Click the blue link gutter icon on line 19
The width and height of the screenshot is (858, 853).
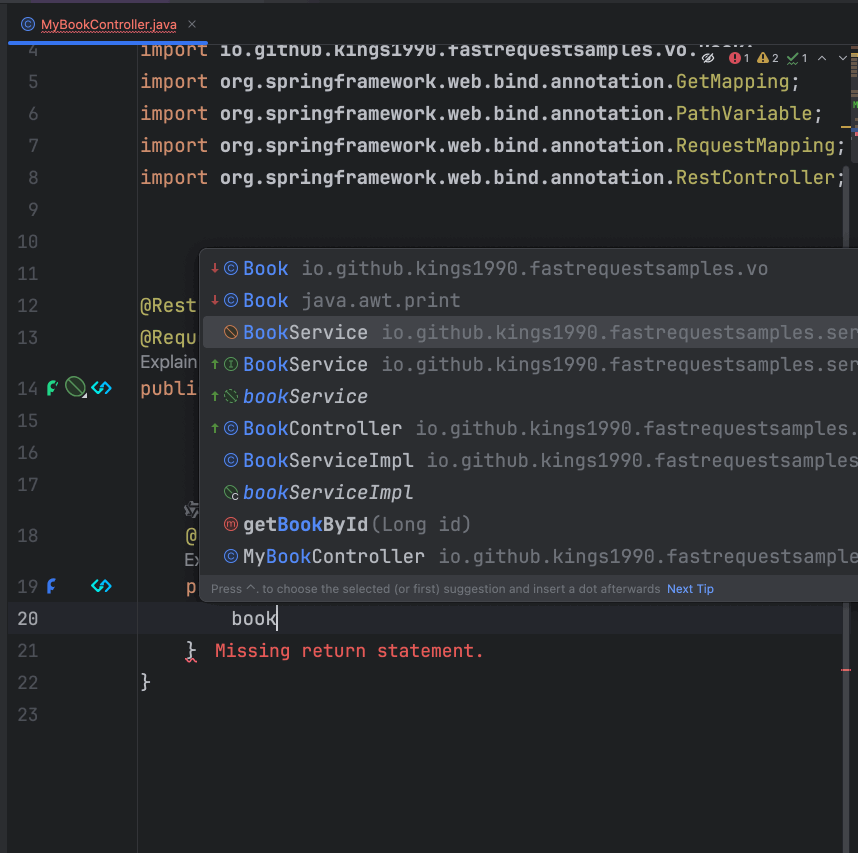(x=101, y=586)
